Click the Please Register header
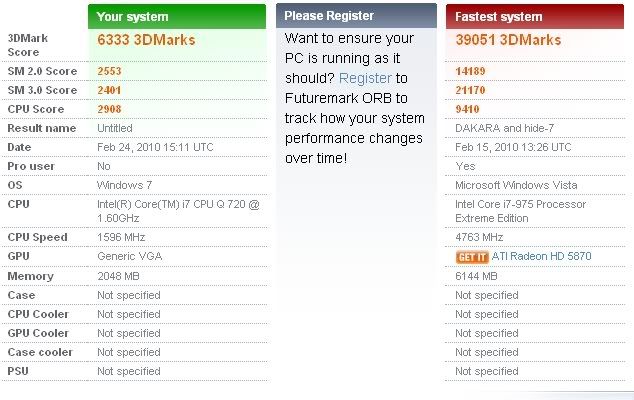The height and width of the screenshot is (400, 634). click(356, 16)
